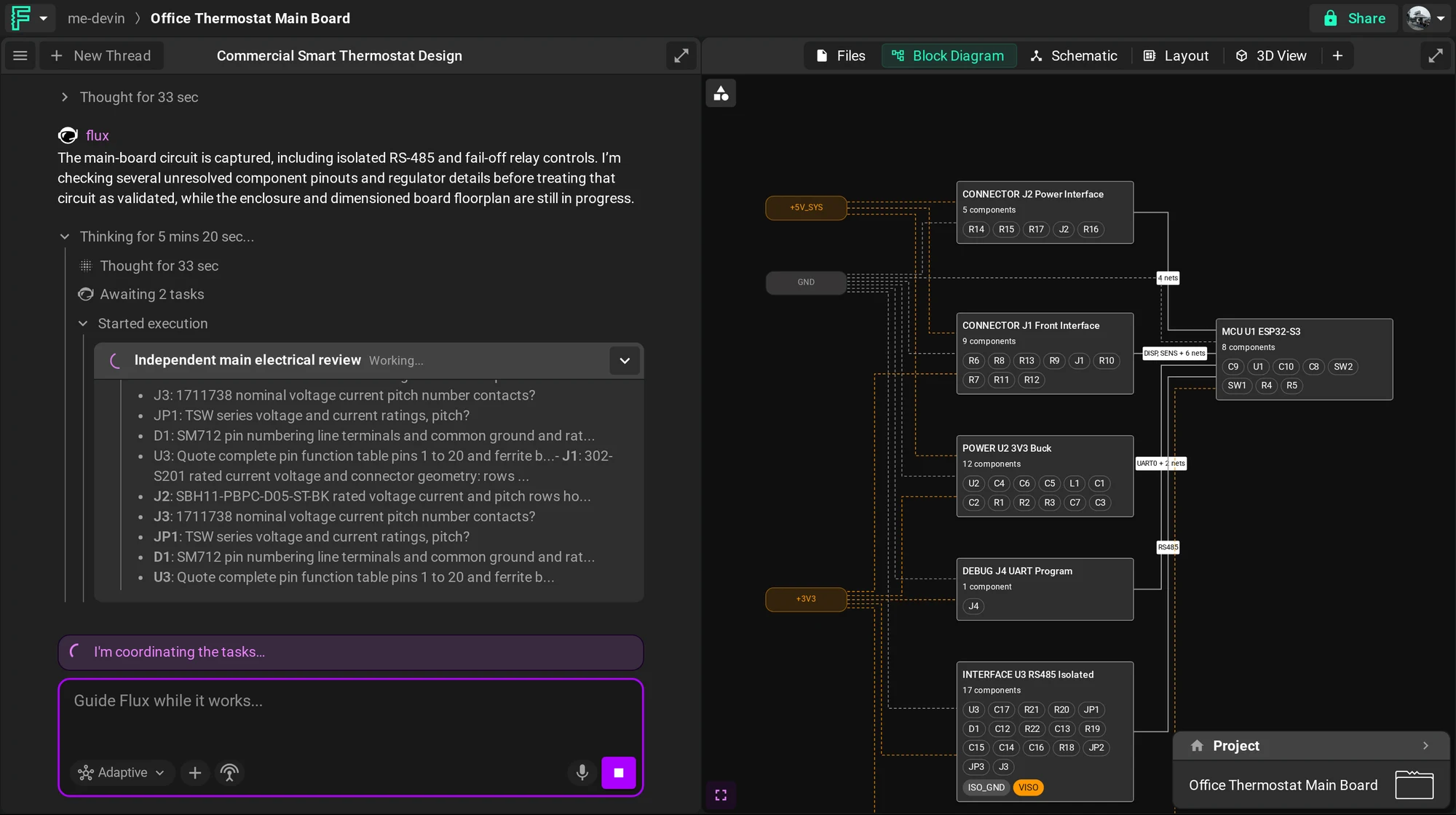Click the flux assistant avatar icon

[x=68, y=135]
